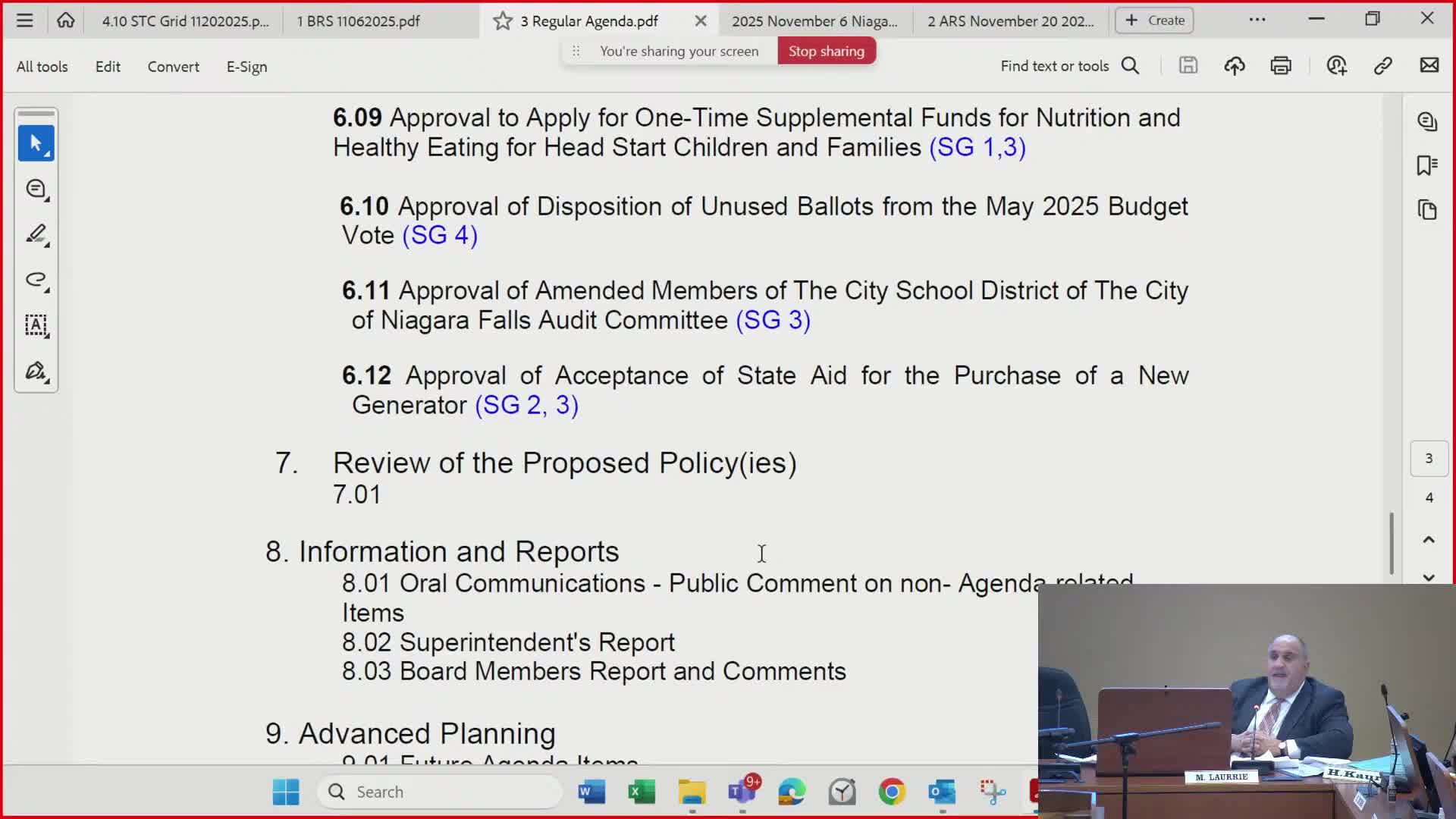This screenshot has height=819, width=1456.
Task: Select the Add text box tool
Action: (x=36, y=325)
